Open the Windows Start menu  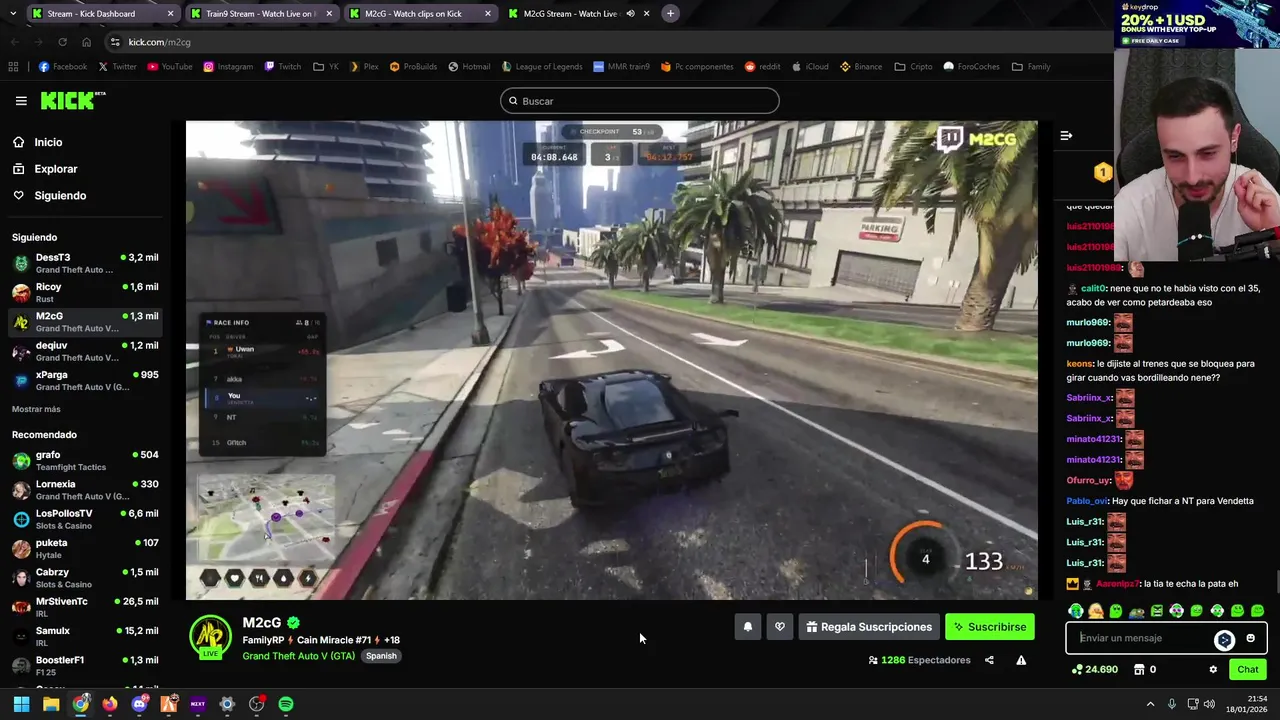21,704
